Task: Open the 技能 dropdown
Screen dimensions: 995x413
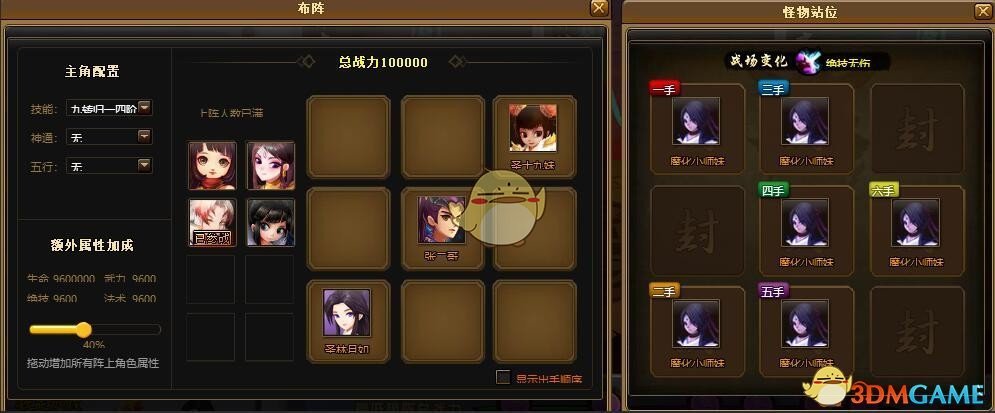Action: tap(145, 108)
